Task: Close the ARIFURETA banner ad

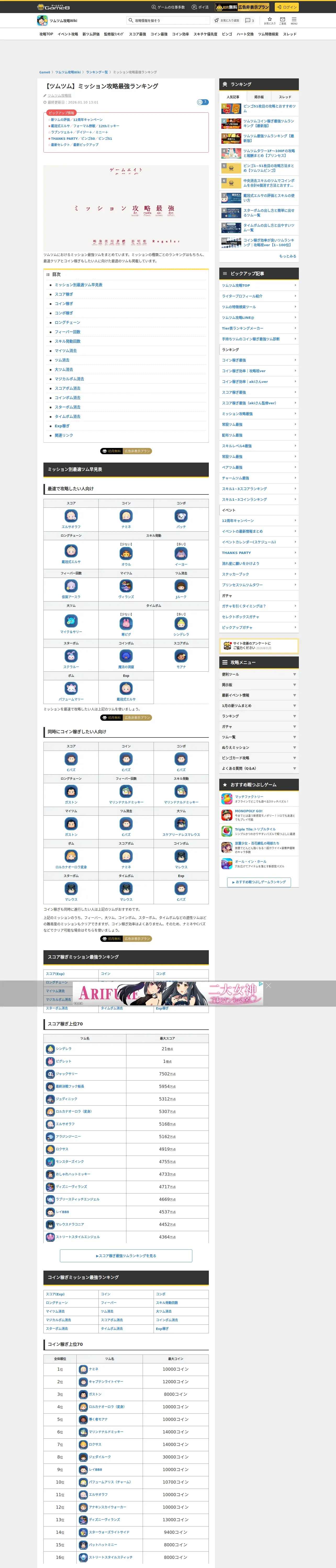Action: pos(268,985)
